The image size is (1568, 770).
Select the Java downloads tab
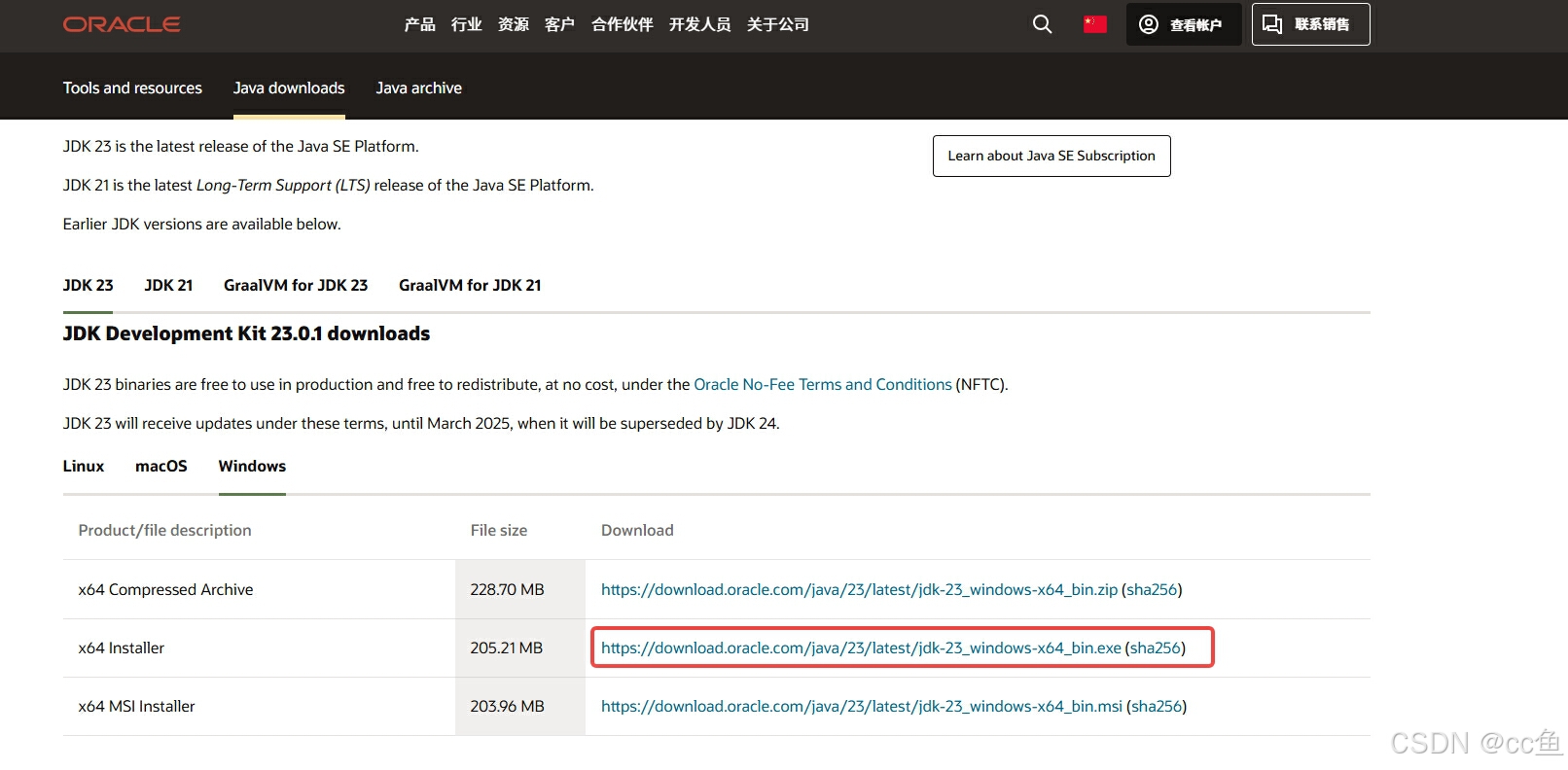pyautogui.click(x=289, y=87)
